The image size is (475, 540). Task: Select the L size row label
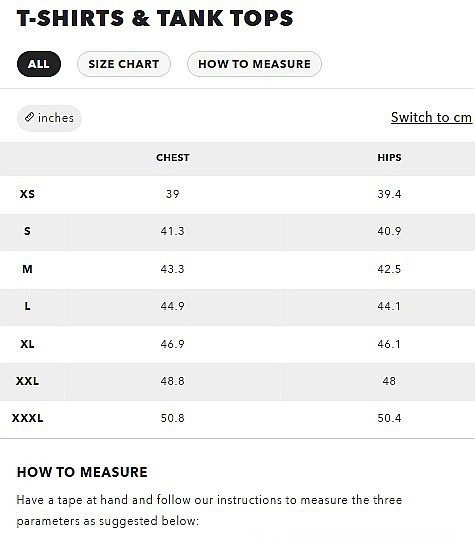(x=27, y=306)
